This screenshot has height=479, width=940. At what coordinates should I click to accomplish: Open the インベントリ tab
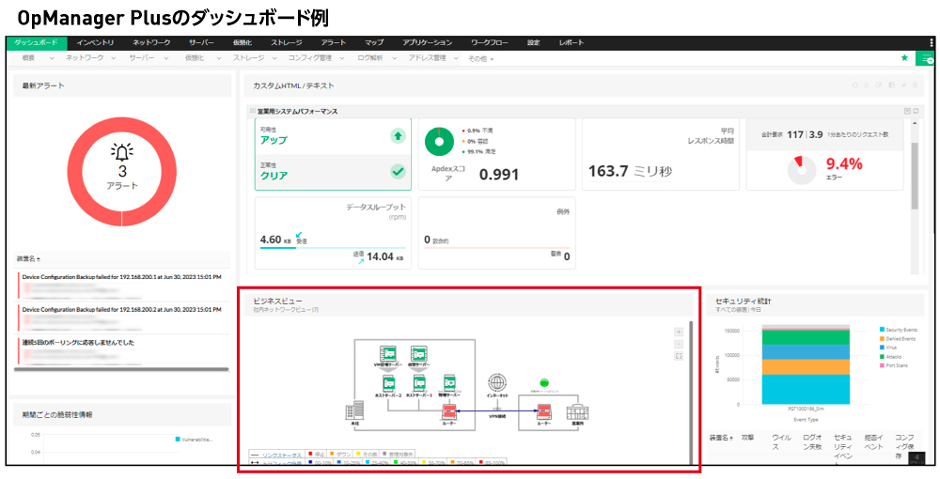[95, 43]
